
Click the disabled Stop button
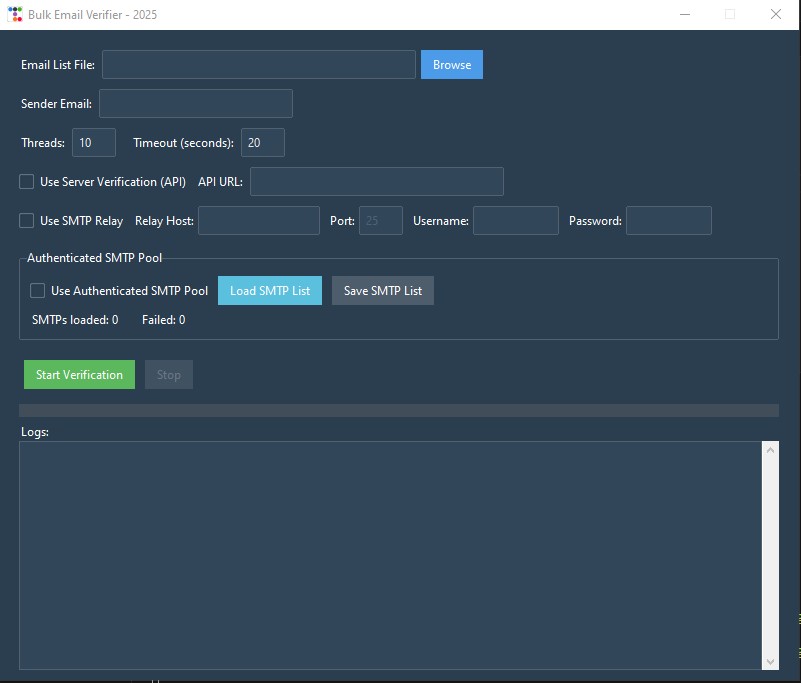pos(168,374)
